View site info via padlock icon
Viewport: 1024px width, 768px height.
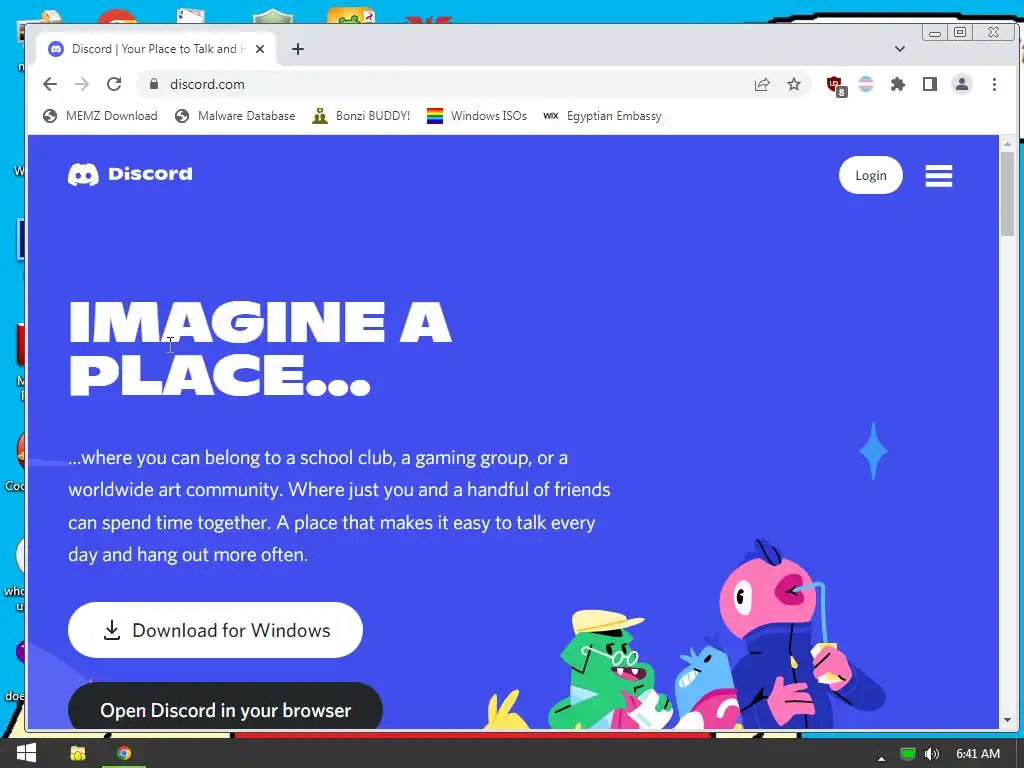[154, 84]
